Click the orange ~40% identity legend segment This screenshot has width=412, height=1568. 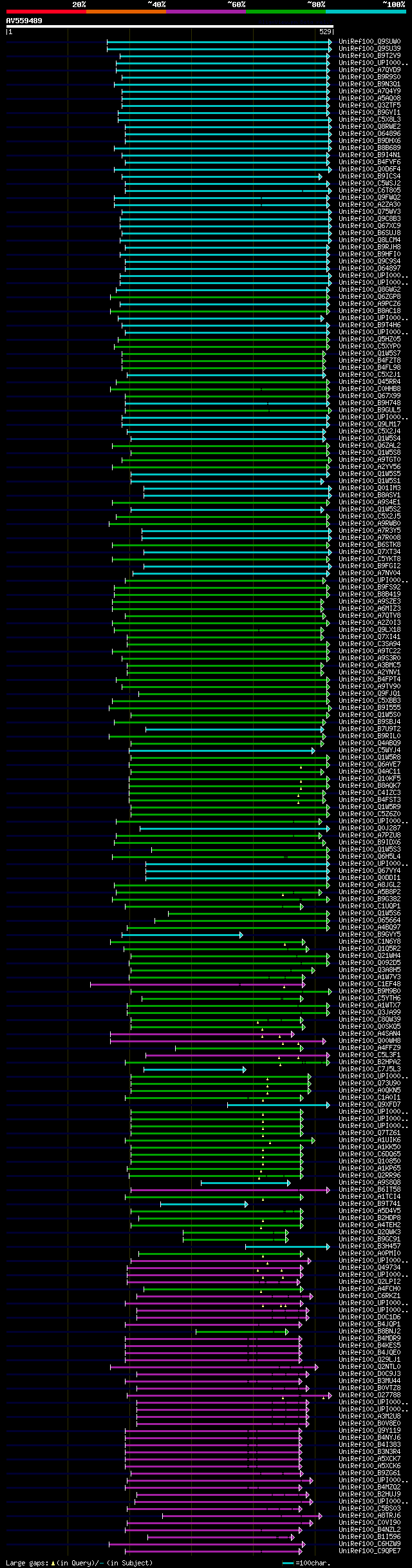pos(126,12)
